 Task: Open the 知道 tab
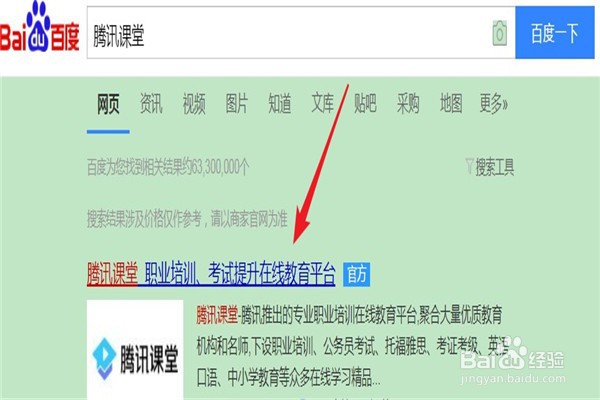[279, 103]
